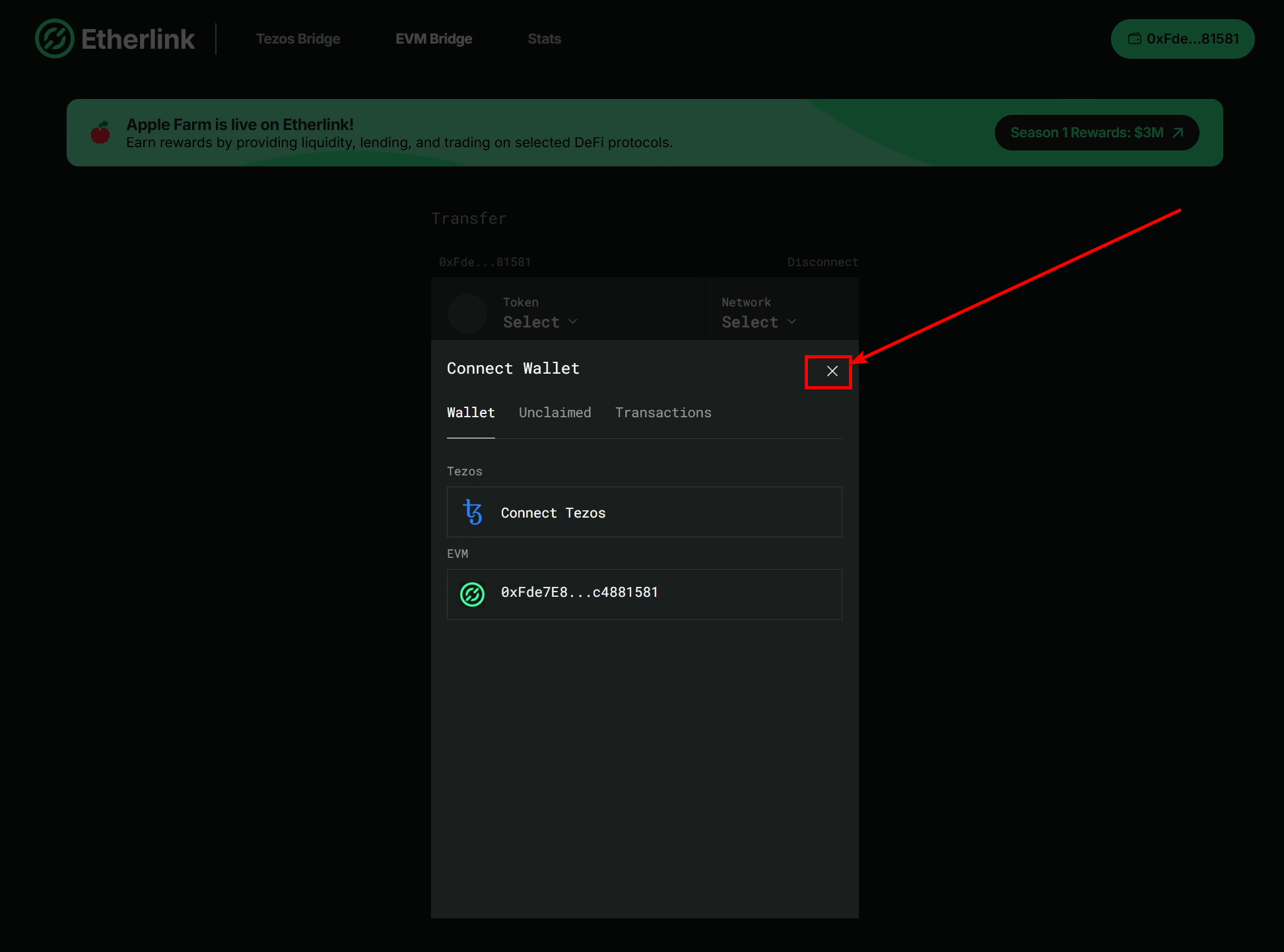1284x952 pixels.
Task: Click the Tezos tz symbol icon
Action: (x=473, y=512)
